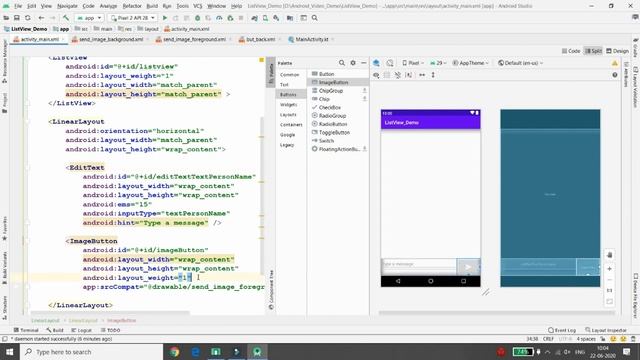Open the SDK Manager toolbar icon

point(276,18)
